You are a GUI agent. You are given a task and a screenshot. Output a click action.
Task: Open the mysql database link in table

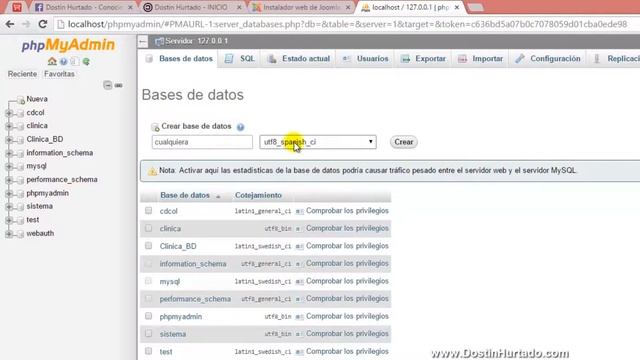(x=170, y=282)
